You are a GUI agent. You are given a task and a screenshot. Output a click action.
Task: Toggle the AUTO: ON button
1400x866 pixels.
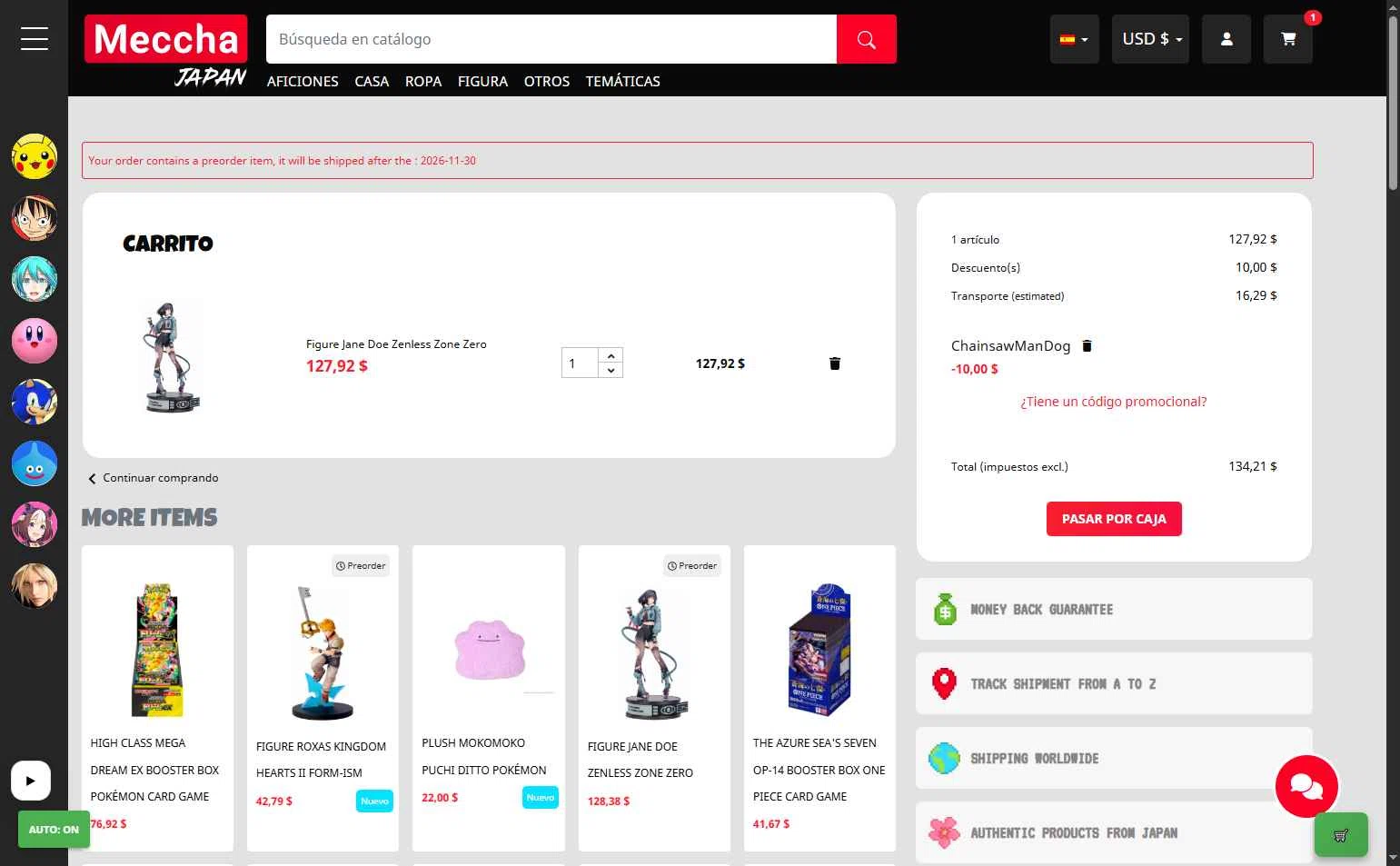(54, 830)
